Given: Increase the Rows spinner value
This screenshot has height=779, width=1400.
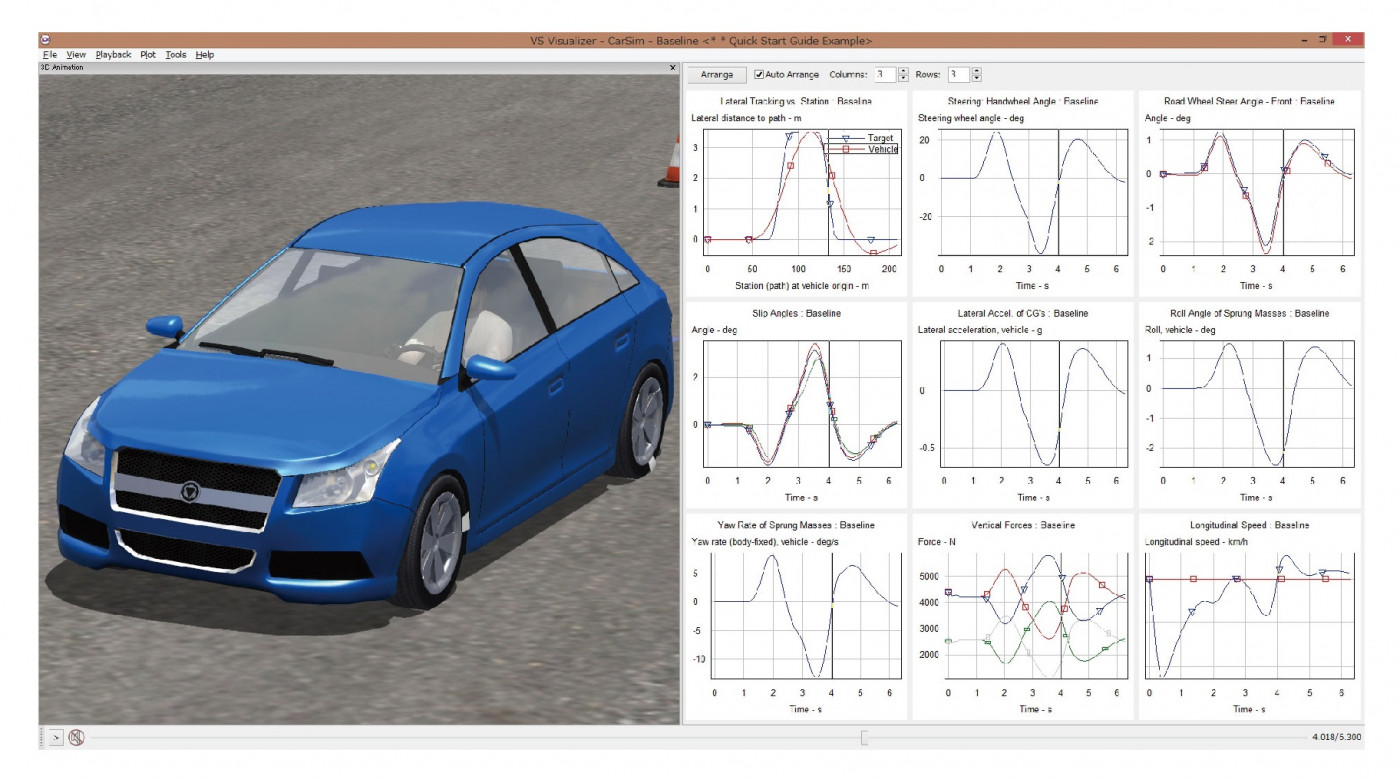Looking at the screenshot, I should click(977, 71).
